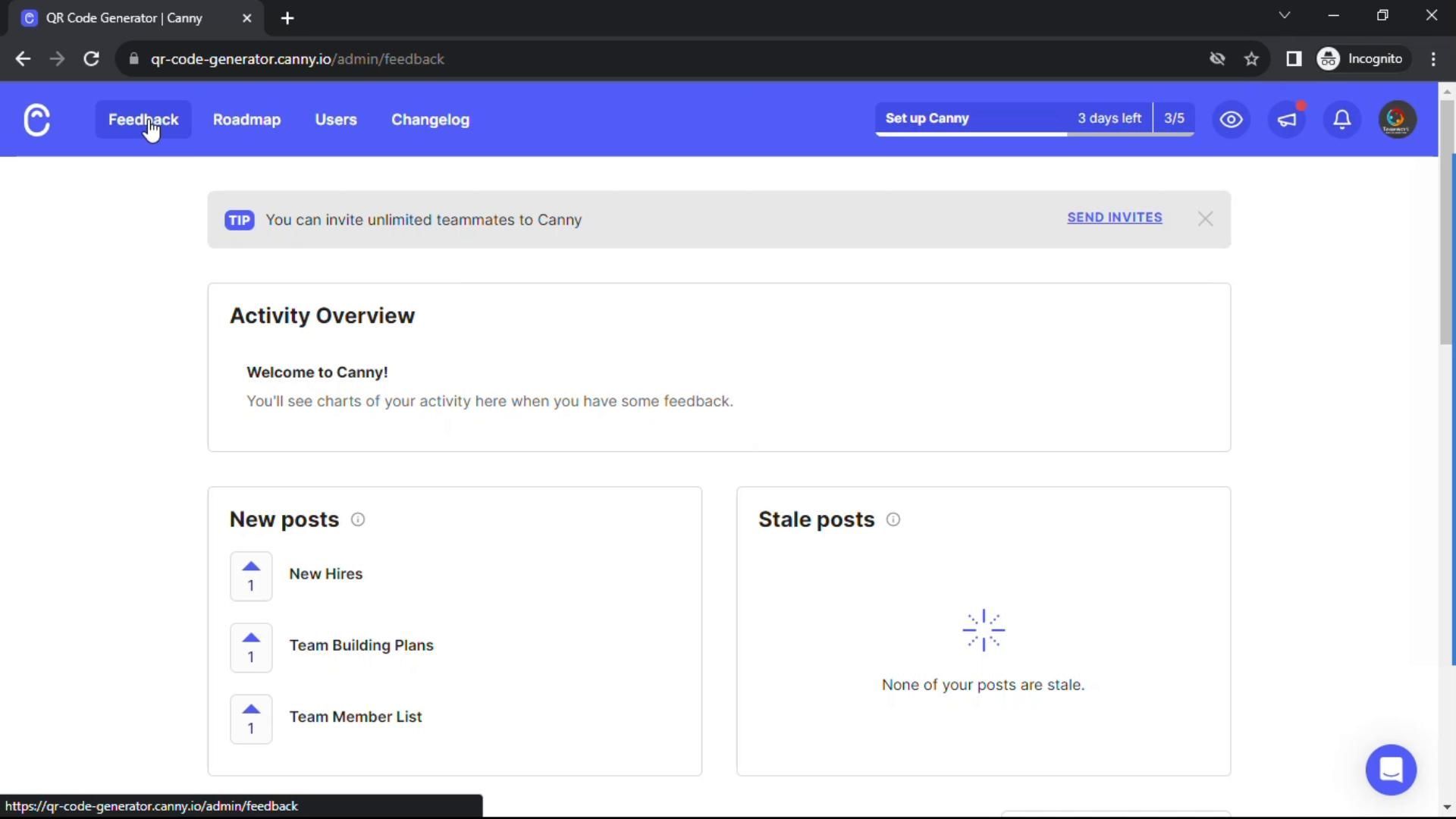
Task: Open the notifications bell
Action: coord(1342,120)
